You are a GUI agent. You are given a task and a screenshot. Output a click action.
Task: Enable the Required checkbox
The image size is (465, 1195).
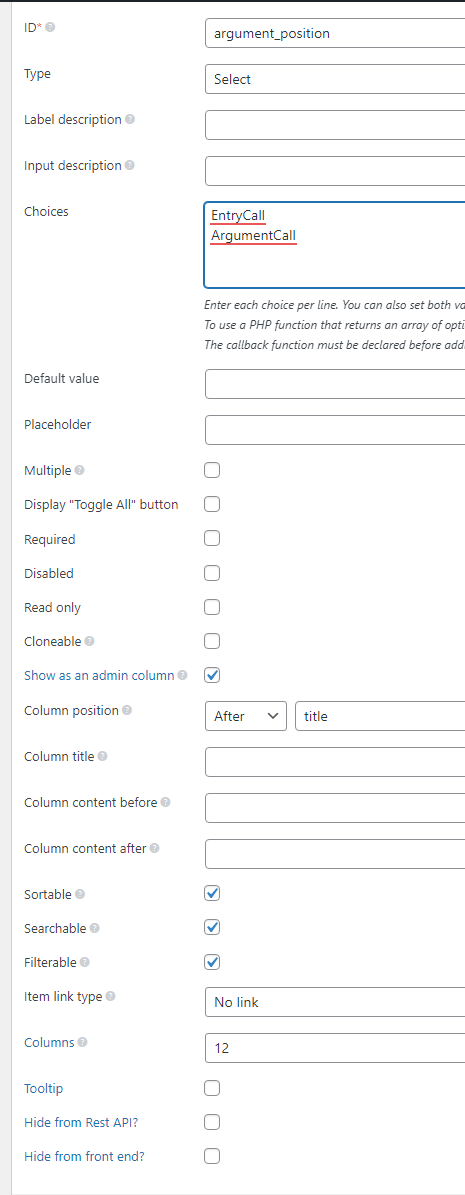pyautogui.click(x=213, y=539)
